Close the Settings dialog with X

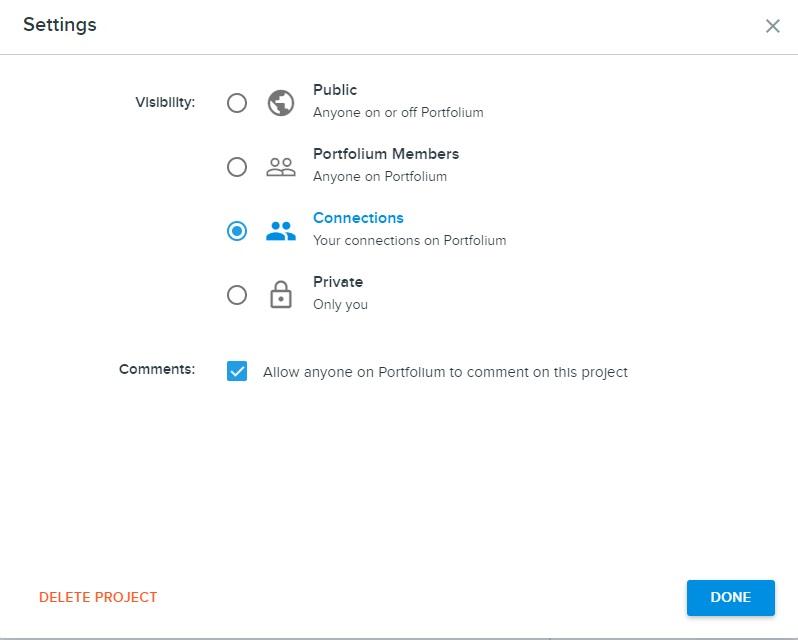point(773,26)
